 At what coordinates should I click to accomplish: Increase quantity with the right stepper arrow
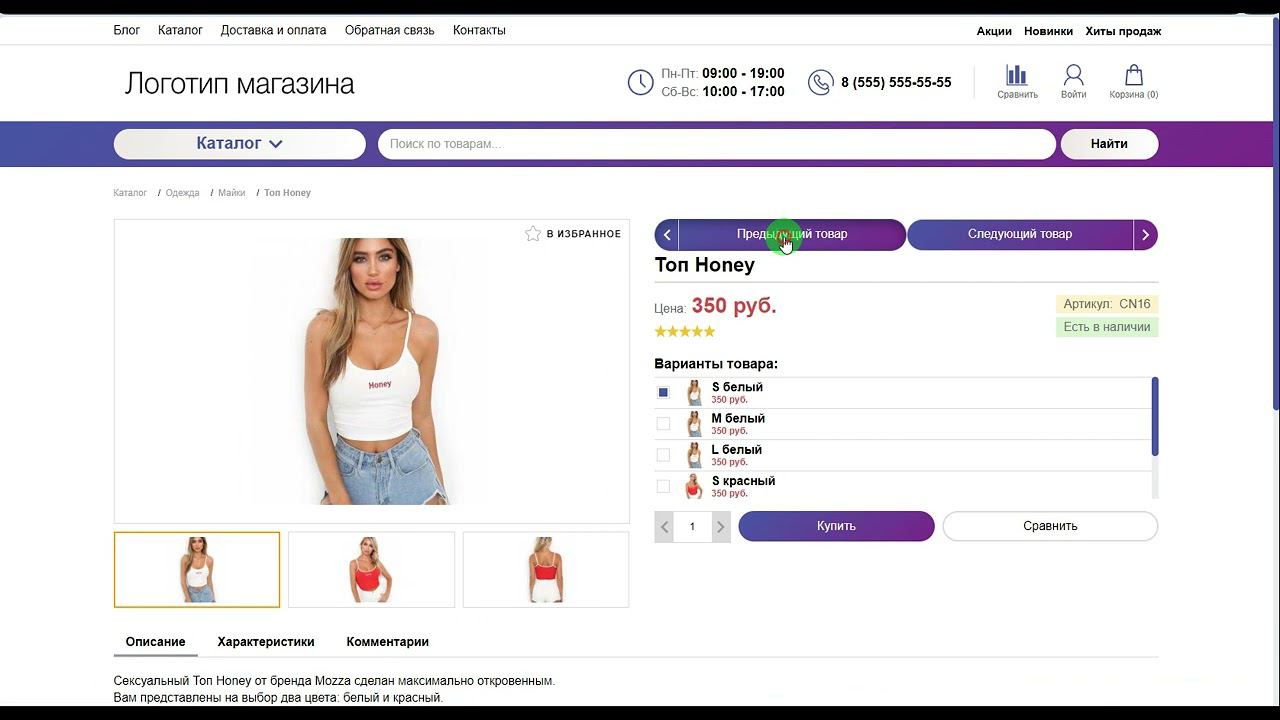[x=720, y=526]
